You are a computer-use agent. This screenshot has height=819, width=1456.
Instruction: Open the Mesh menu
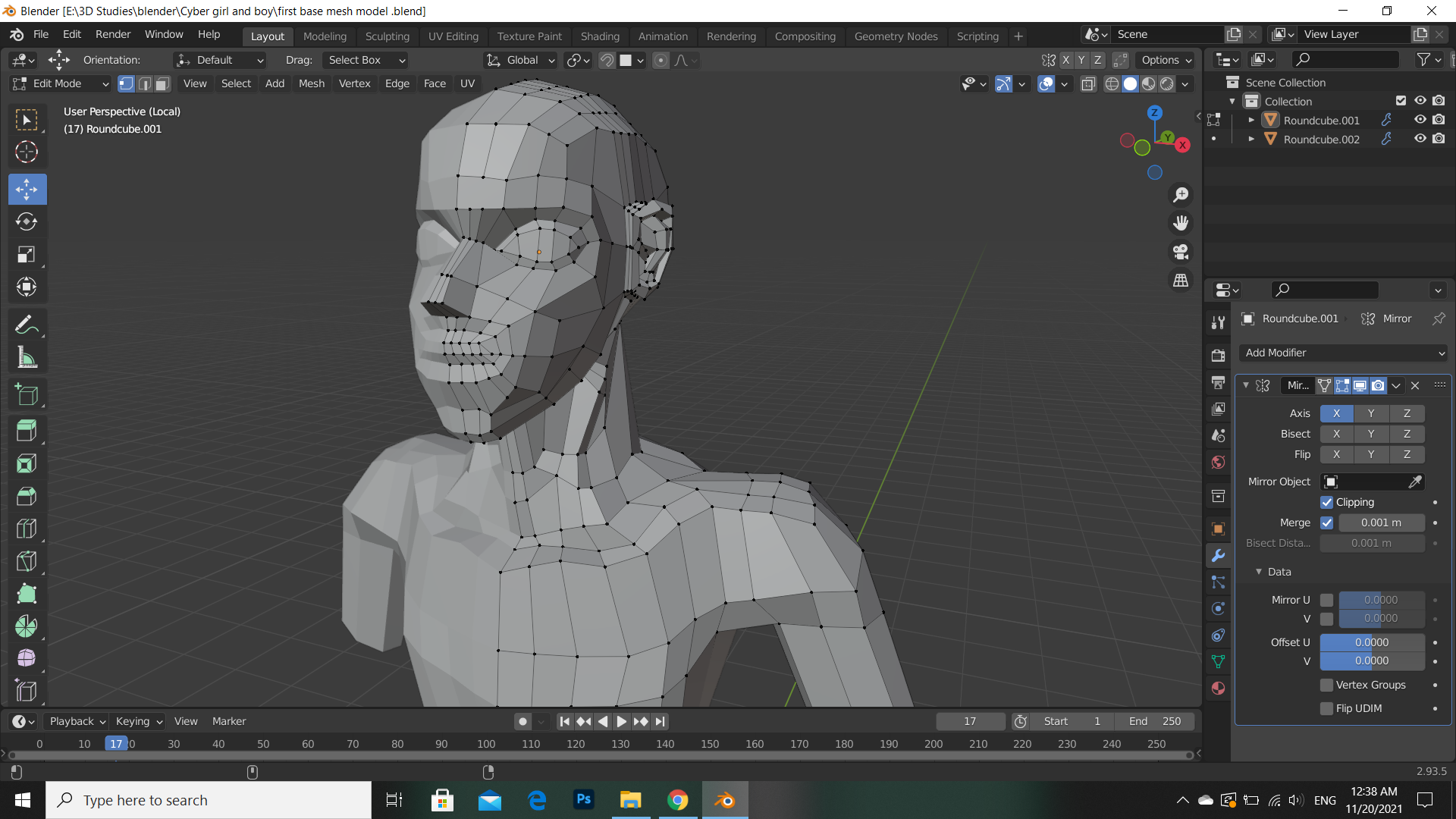pyautogui.click(x=311, y=83)
